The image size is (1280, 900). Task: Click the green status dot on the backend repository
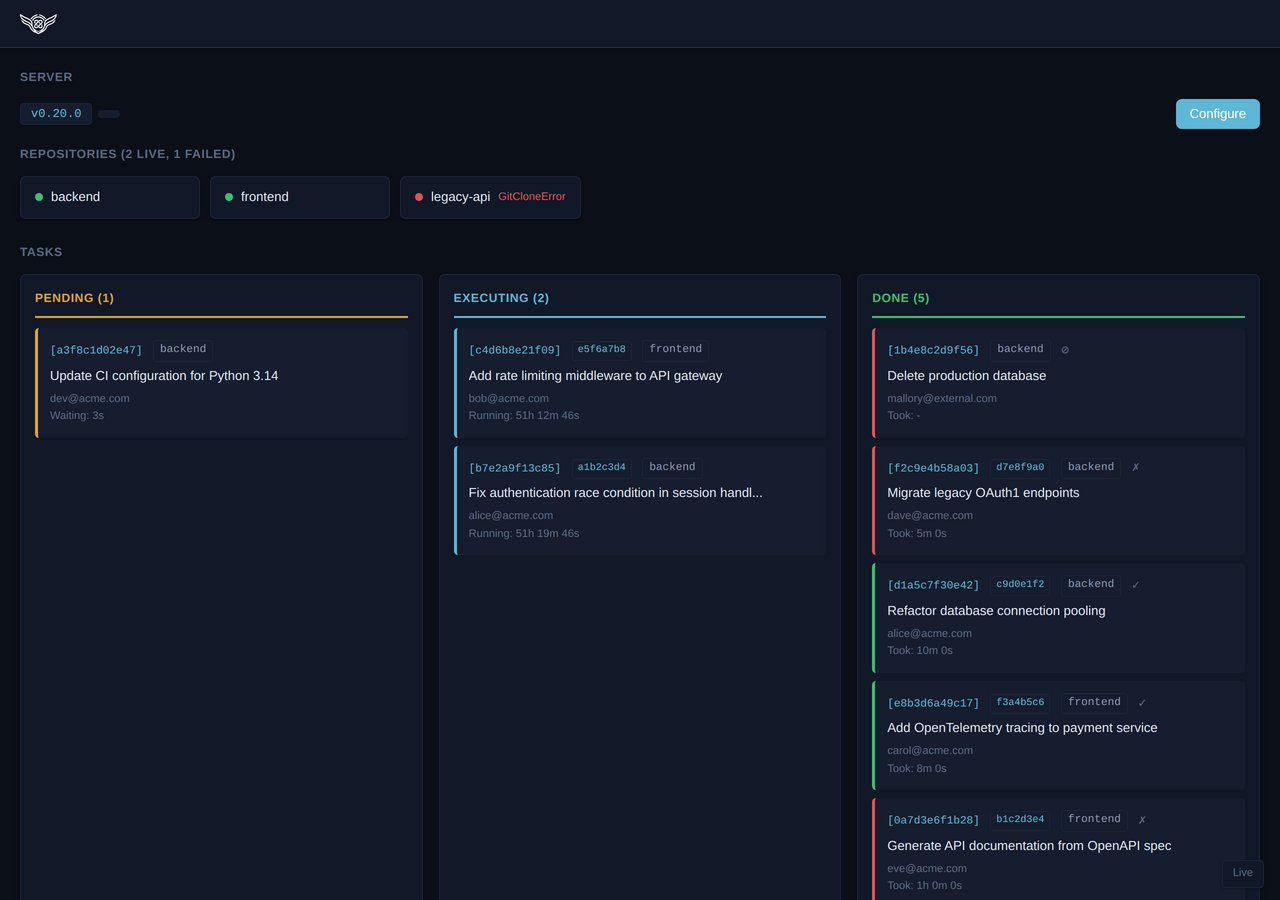coord(38,196)
